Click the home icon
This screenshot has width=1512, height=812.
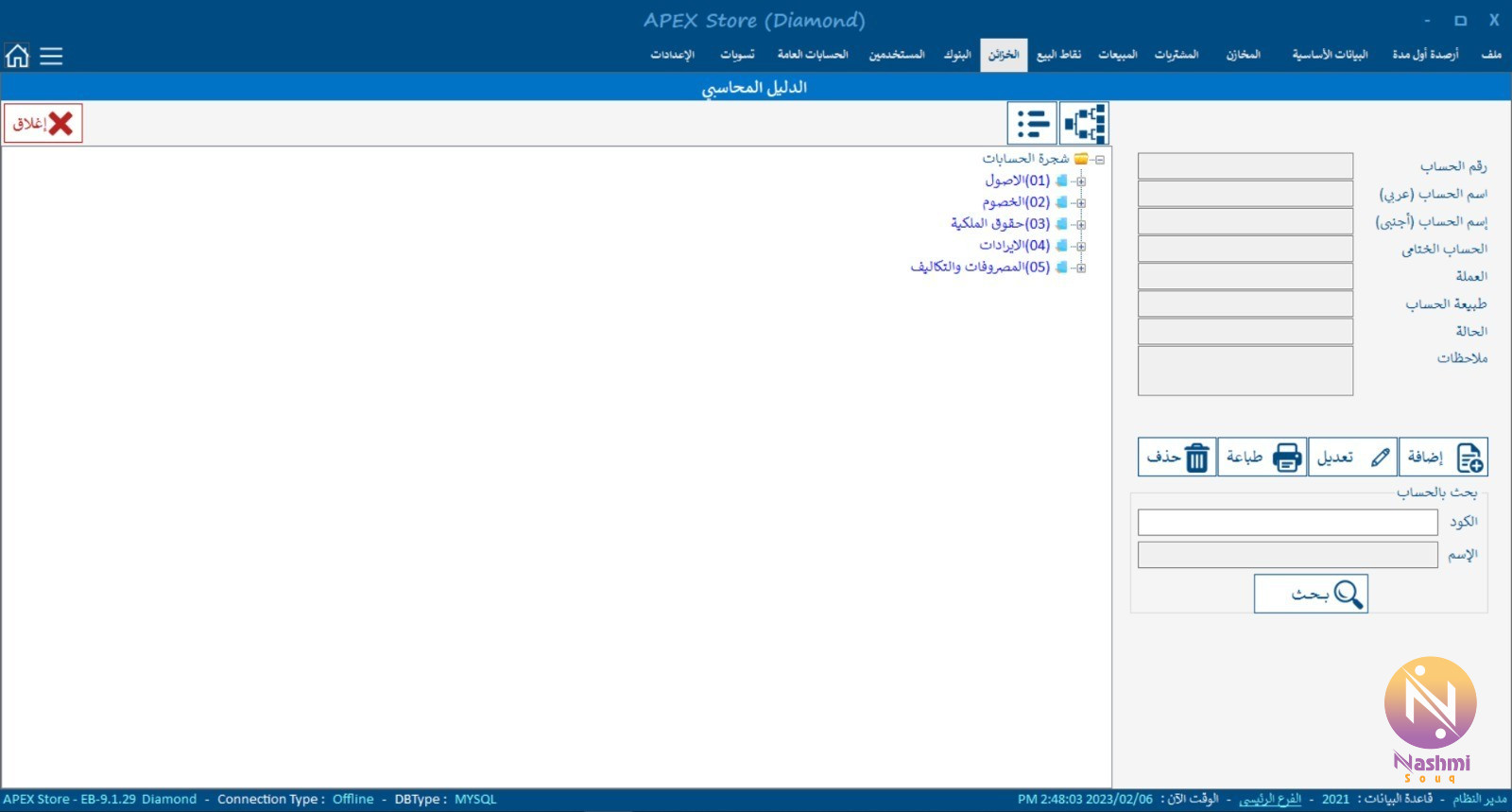pos(17,56)
